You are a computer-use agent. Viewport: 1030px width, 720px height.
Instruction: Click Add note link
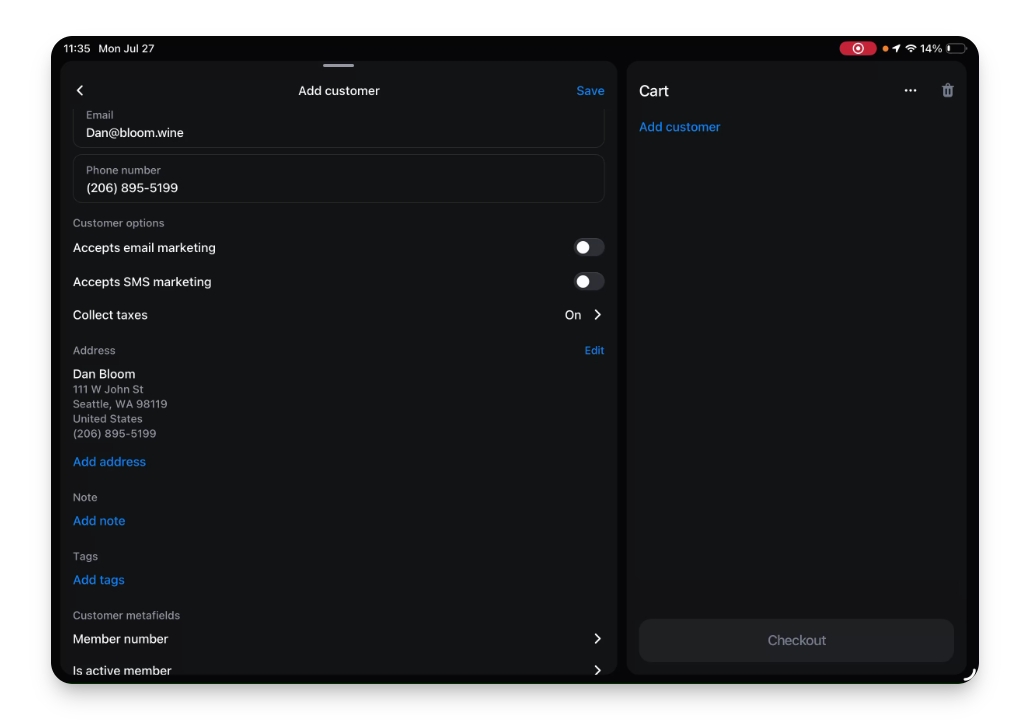coord(99,521)
